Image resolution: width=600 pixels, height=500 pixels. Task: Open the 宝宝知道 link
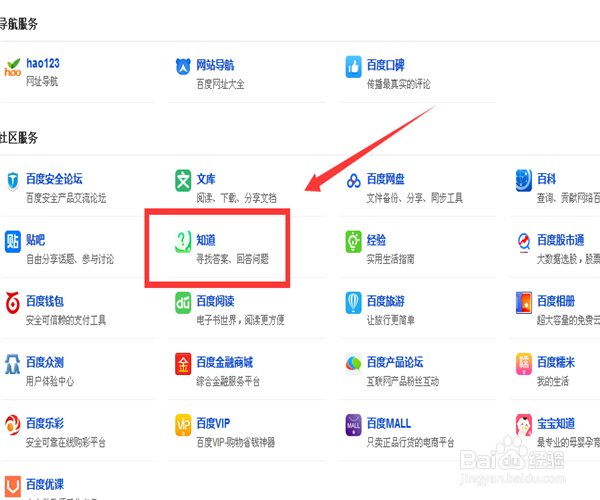pyautogui.click(x=556, y=423)
